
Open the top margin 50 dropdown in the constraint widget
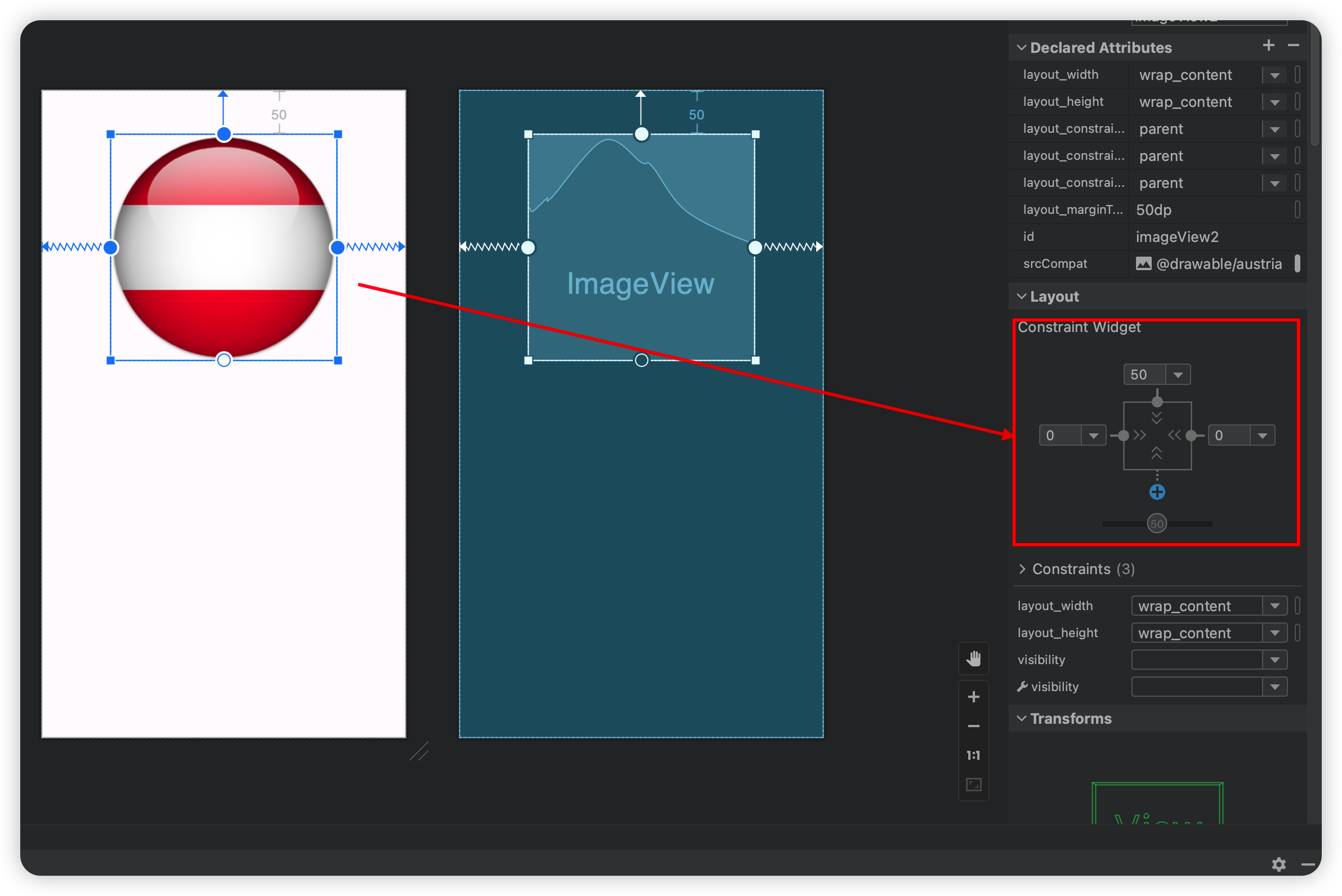pos(1178,375)
